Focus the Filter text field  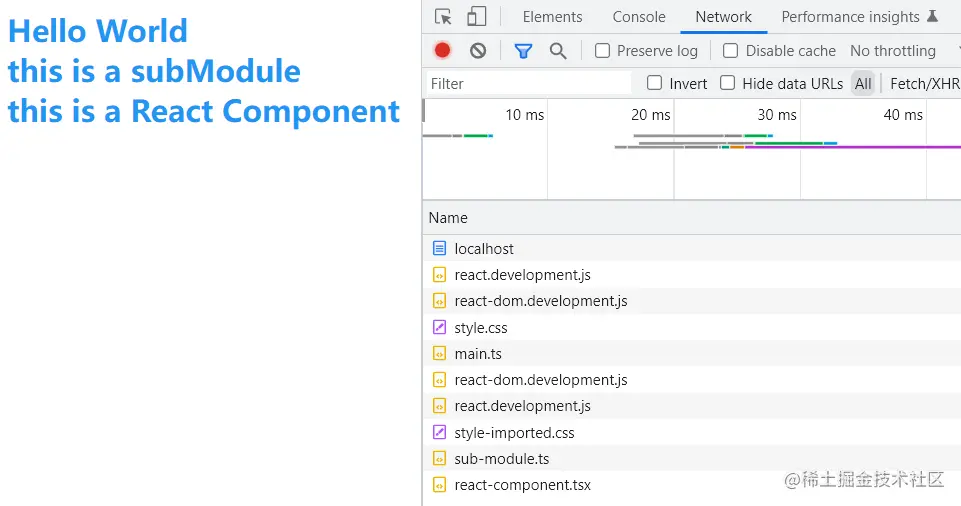coord(529,83)
